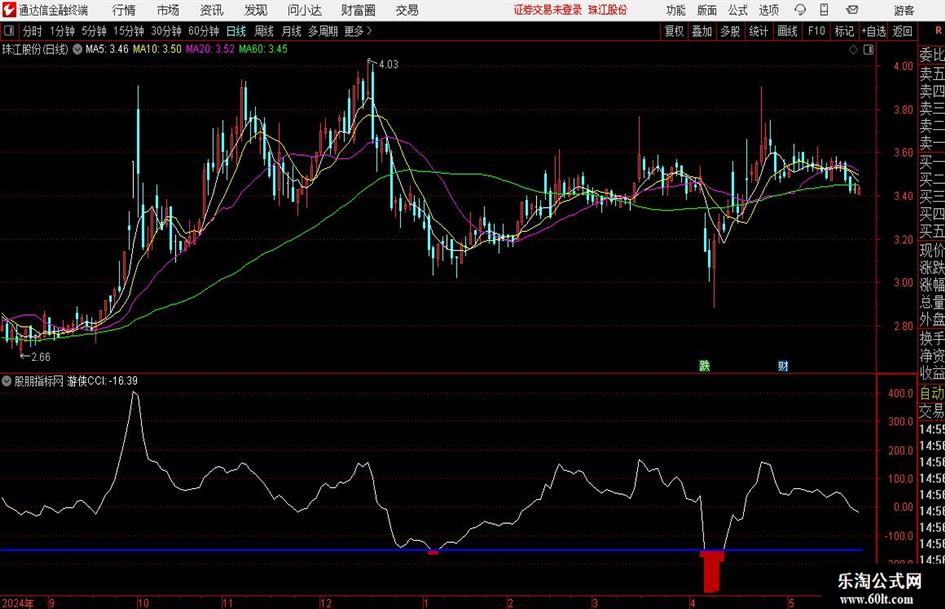Click the 委比 row in right panel
Viewport: 945px width, 609px height.
(932, 54)
